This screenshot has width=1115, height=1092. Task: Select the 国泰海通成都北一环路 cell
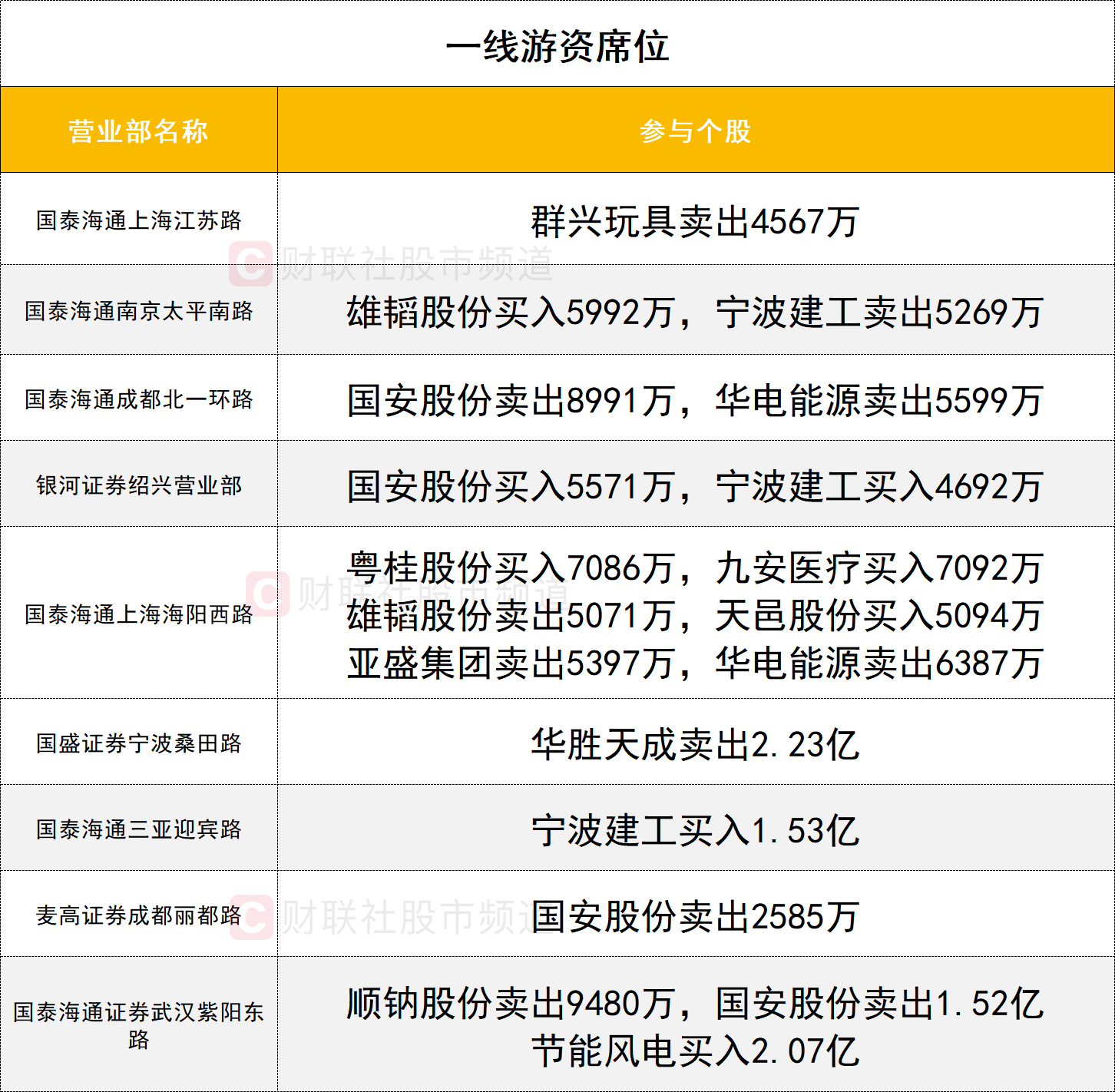pos(138,399)
